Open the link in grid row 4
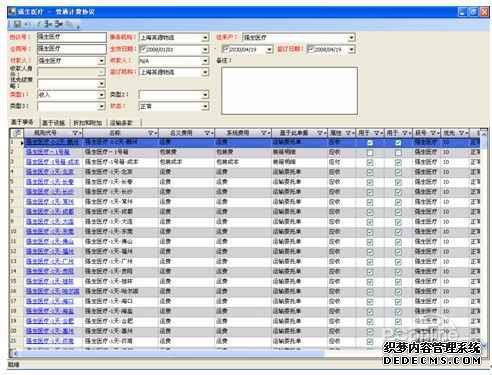This screenshot has width=492, height=375. point(50,172)
